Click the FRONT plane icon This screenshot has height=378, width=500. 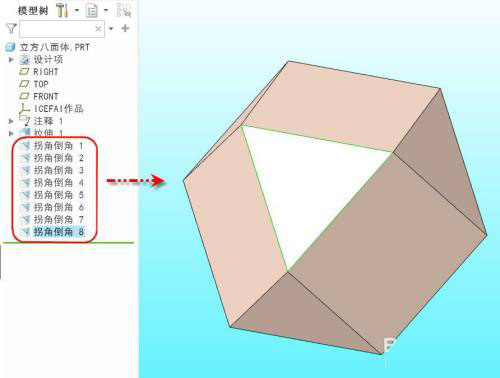coord(25,96)
